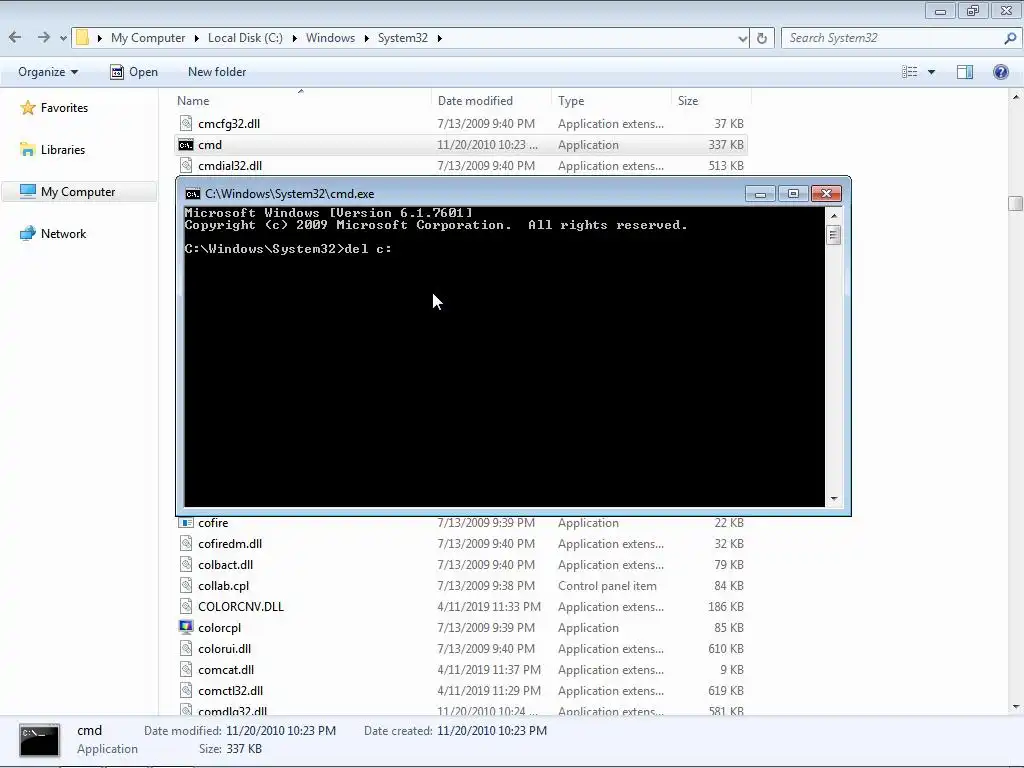Expand the arrow after the Windows breadcrumb
The width and height of the screenshot is (1024, 768).
pos(366,38)
